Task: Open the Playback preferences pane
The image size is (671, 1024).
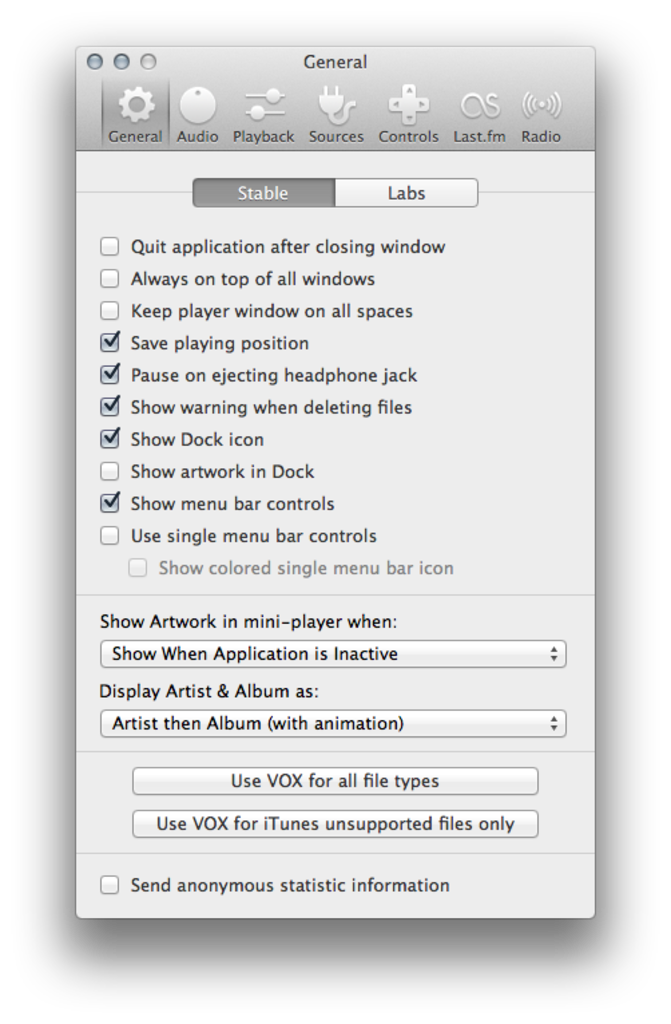Action: point(263,113)
